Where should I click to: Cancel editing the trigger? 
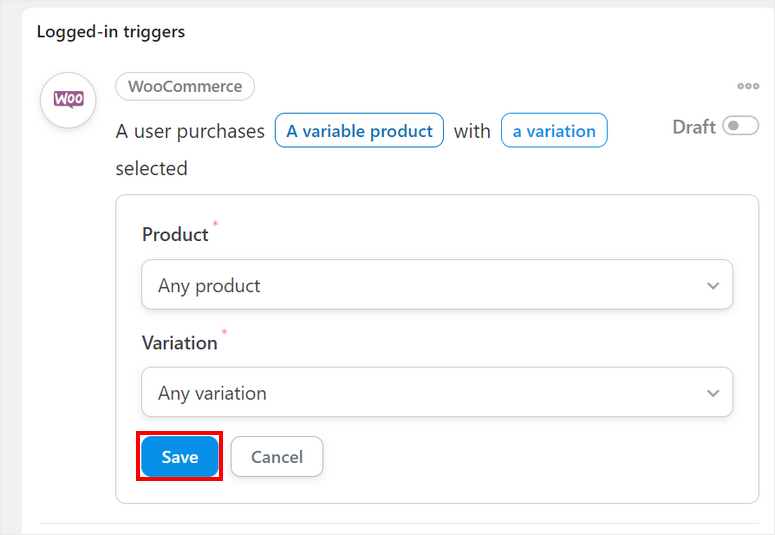pyautogui.click(x=277, y=457)
